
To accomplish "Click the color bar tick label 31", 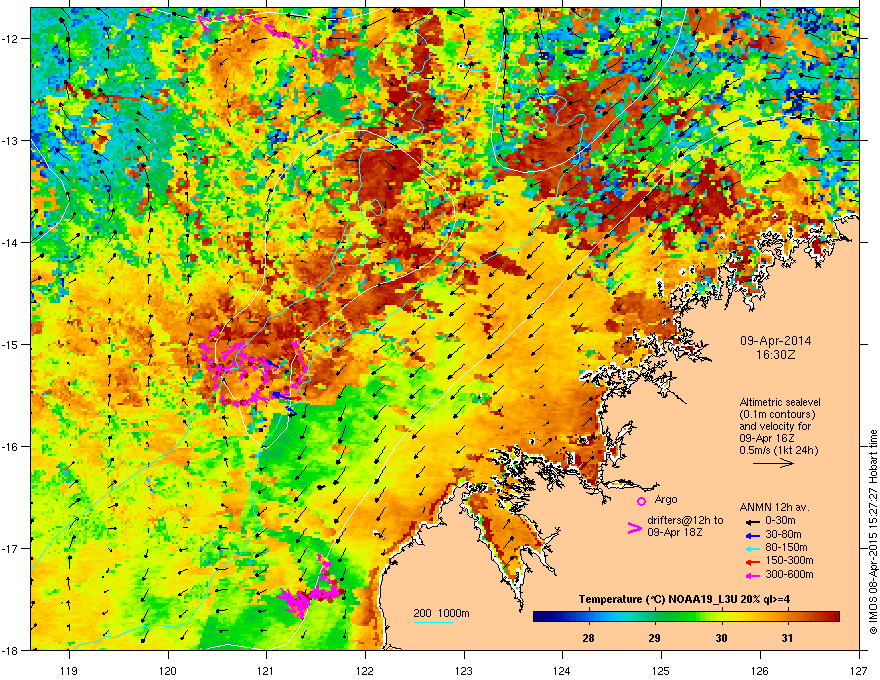I will (787, 638).
